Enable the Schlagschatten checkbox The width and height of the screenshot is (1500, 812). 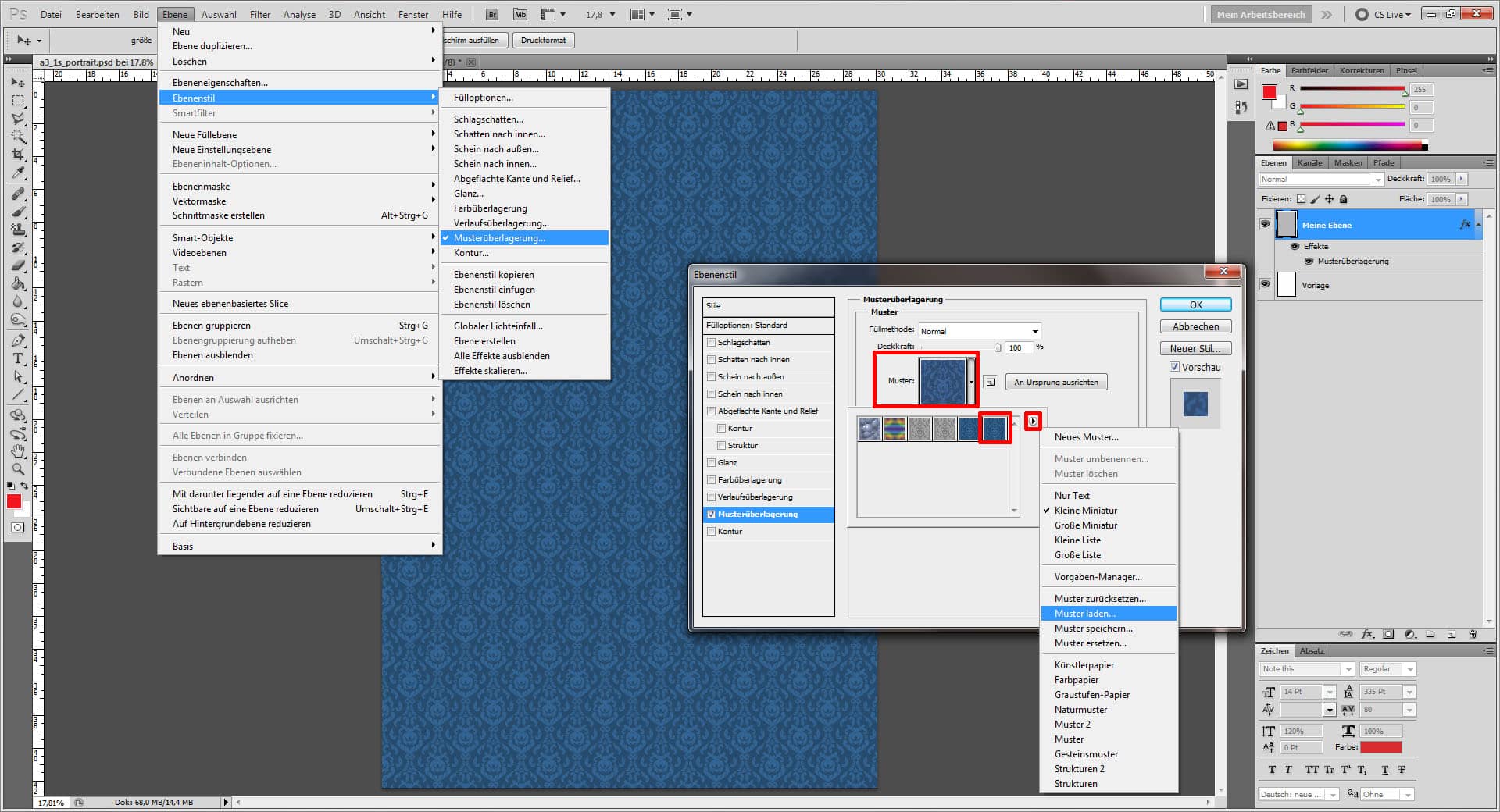[x=712, y=342]
